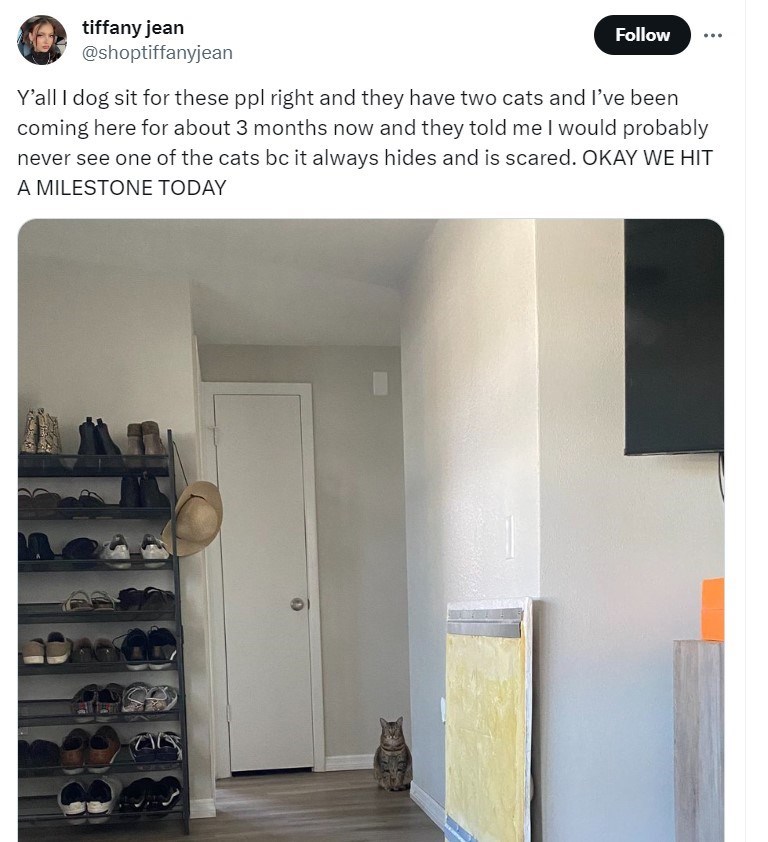This screenshot has height=842, width=768.
Task: Click the wooden cabinet beside the wall
Action: (x=699, y=741)
